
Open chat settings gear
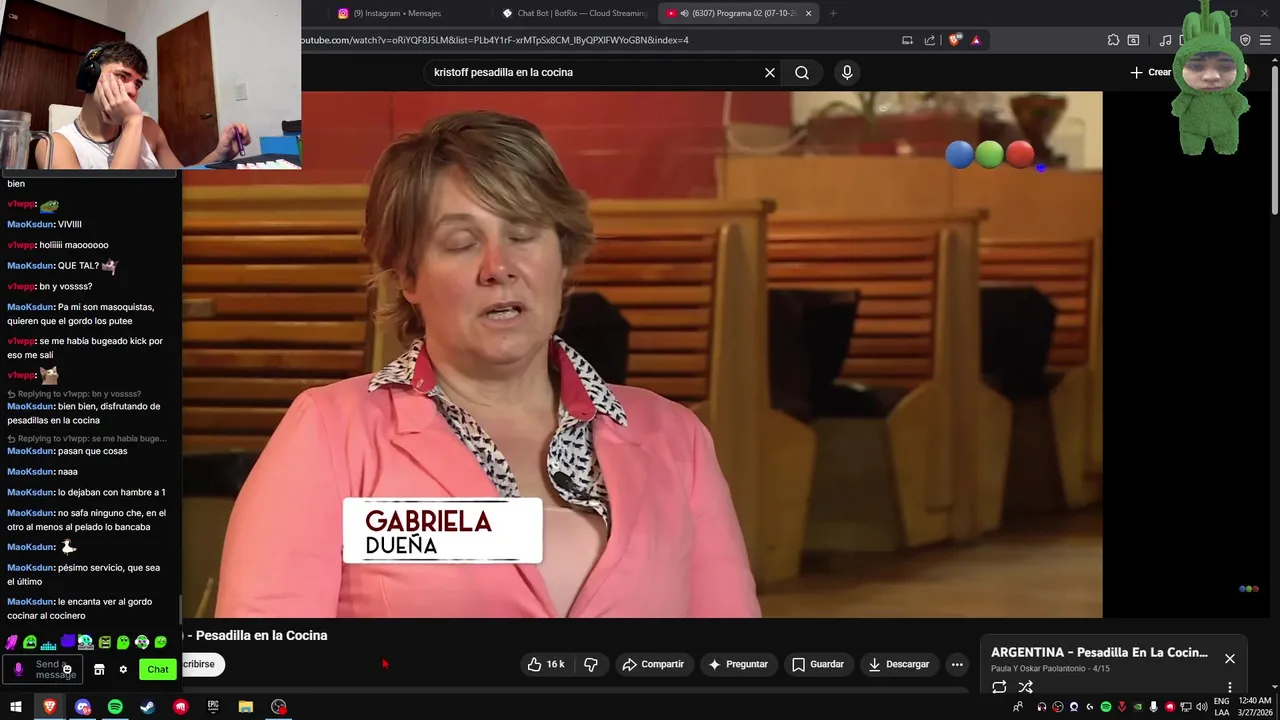click(123, 669)
